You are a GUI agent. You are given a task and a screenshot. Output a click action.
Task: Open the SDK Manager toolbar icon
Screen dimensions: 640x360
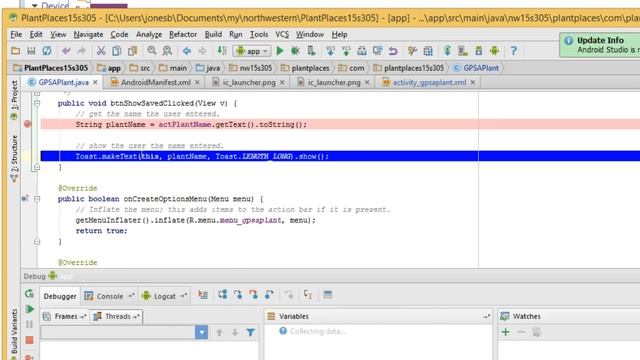point(479,51)
